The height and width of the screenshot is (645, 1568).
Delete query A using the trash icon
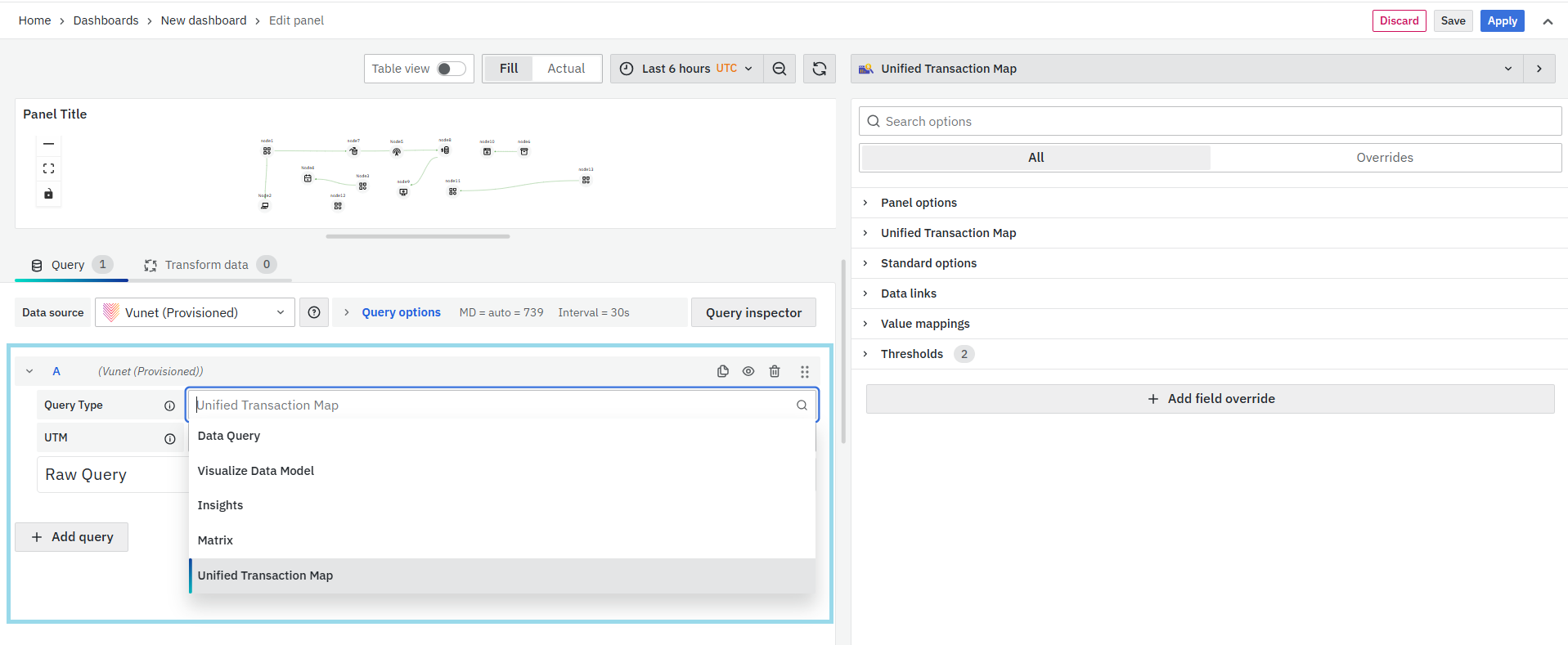[x=775, y=371]
